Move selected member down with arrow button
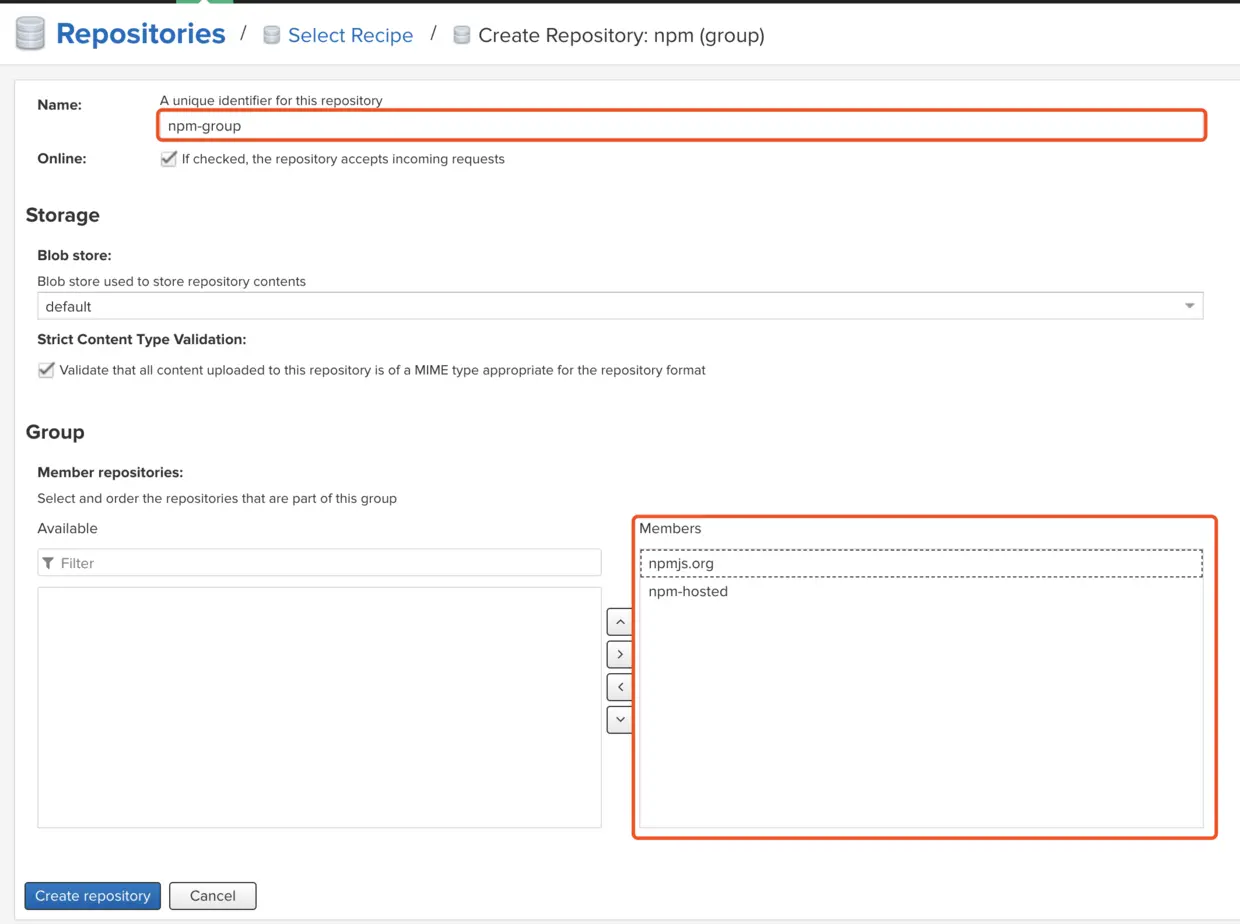Viewport: 1240px width, 924px height. (x=620, y=719)
